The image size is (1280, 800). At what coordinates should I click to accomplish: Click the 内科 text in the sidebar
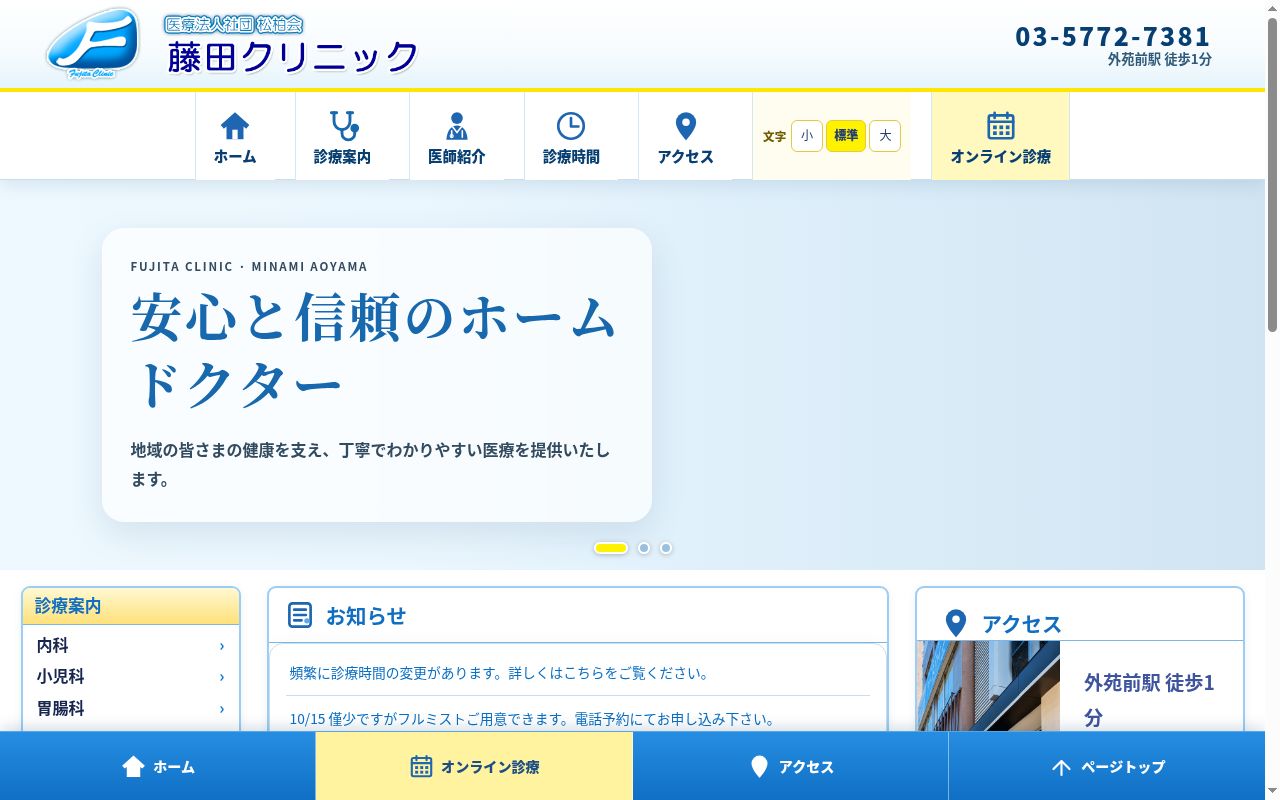click(x=53, y=646)
